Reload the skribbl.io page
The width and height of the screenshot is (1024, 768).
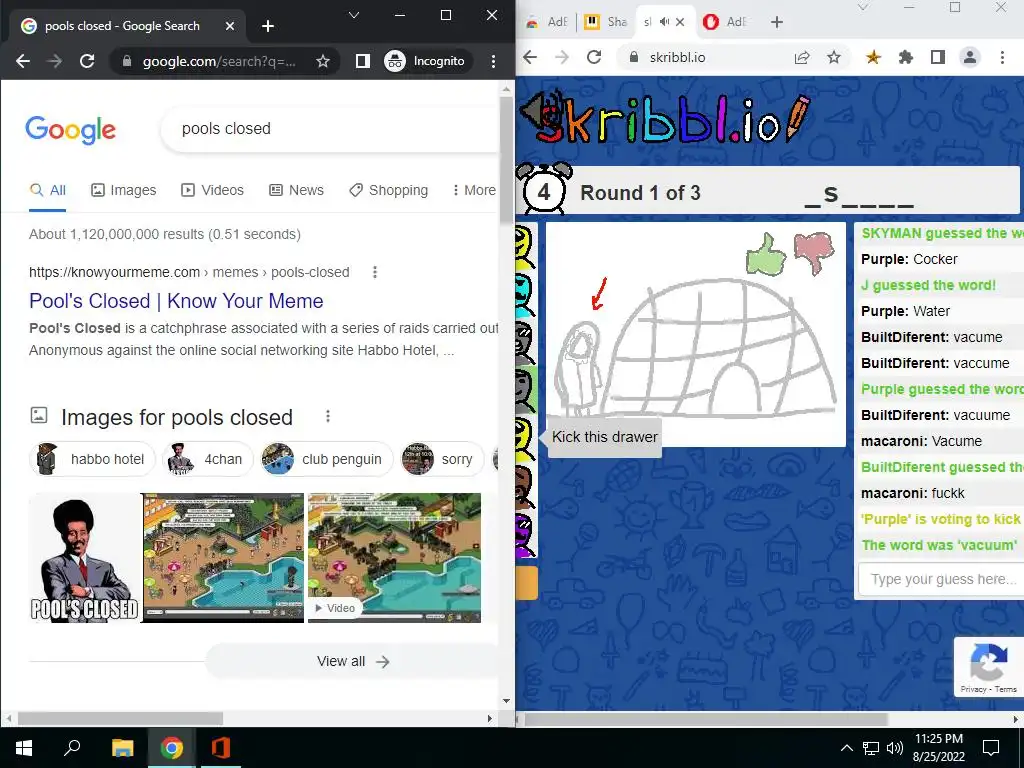click(x=594, y=57)
